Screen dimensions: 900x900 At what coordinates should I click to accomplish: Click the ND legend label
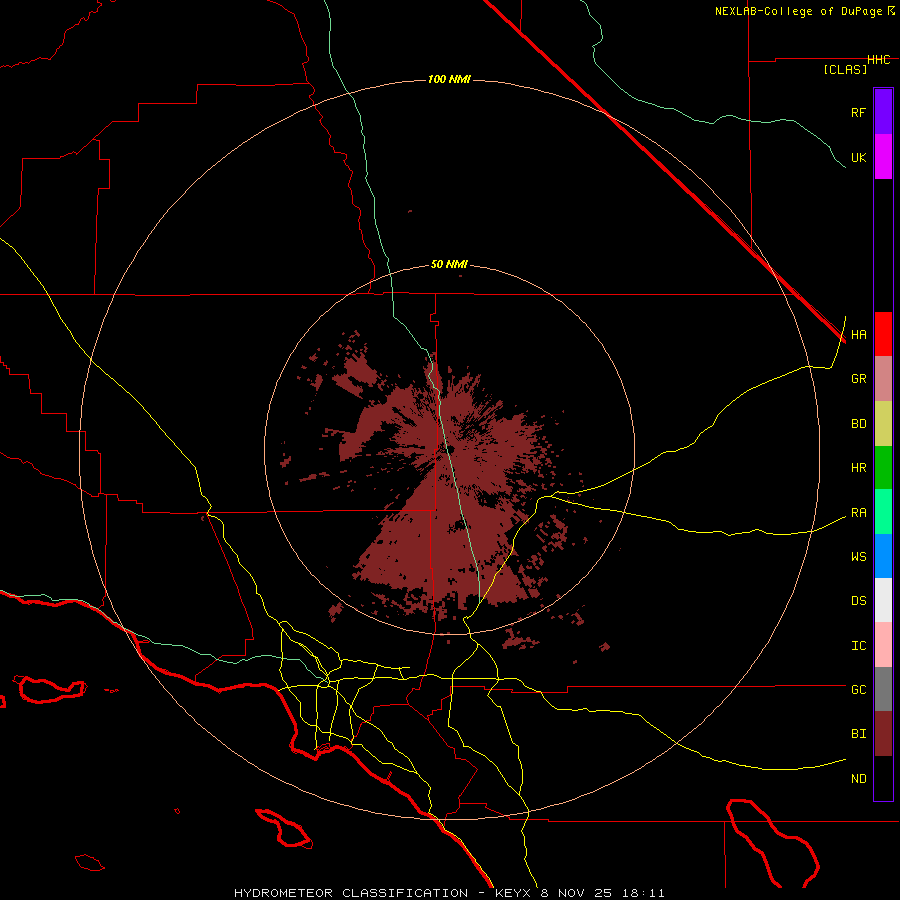click(858, 779)
